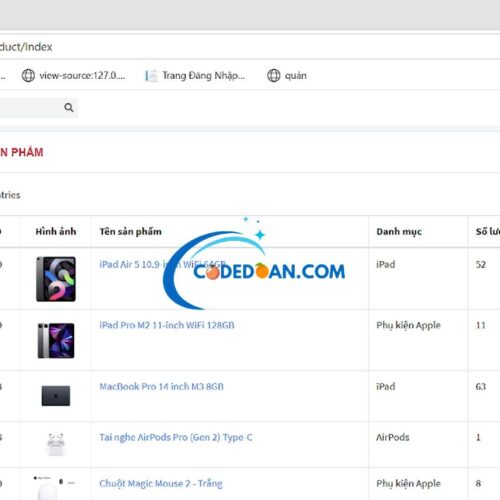Select iPad category in MacBook Pro row

pos(386,386)
